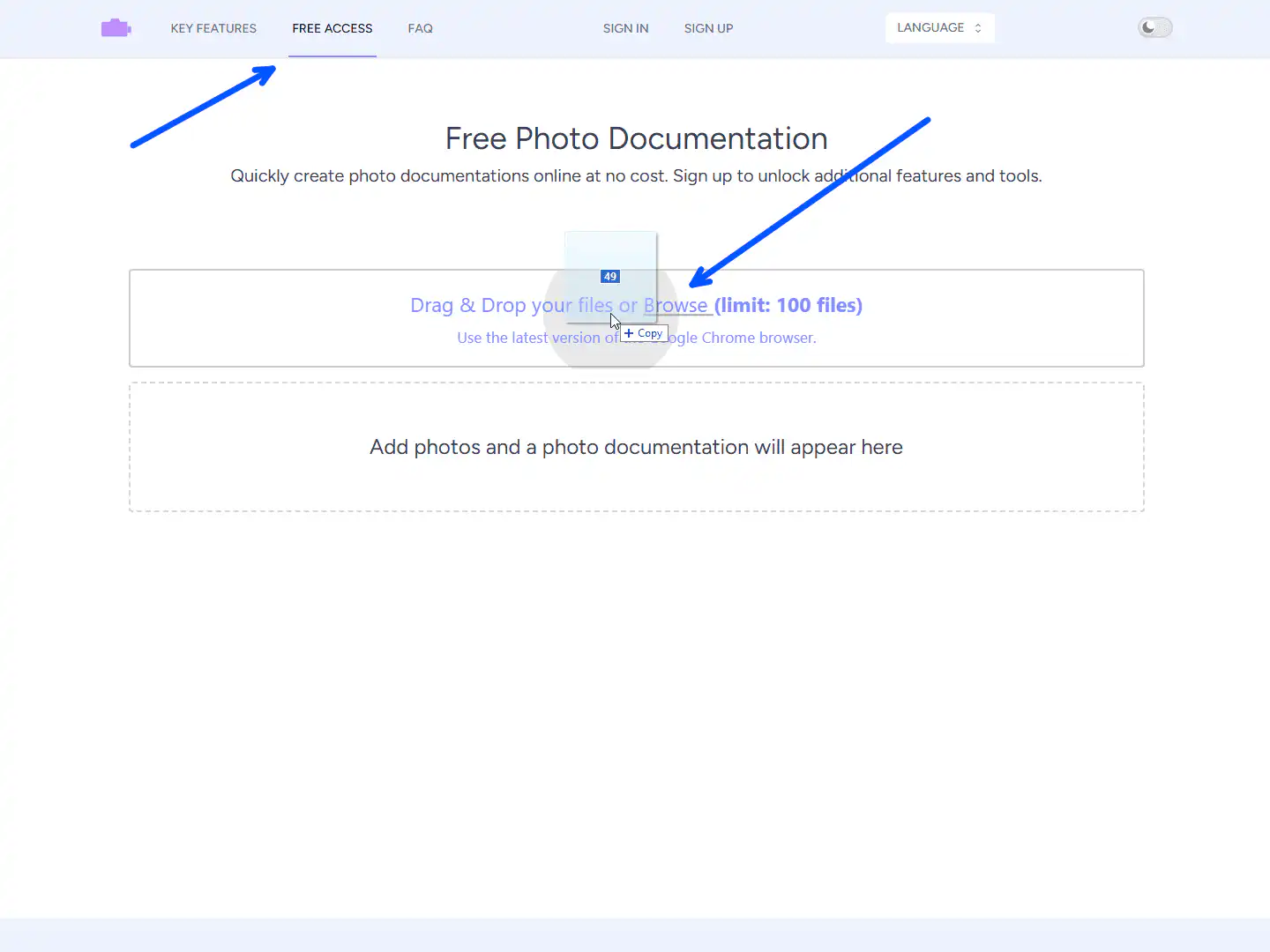The width and height of the screenshot is (1270, 952).
Task: Open language options from the header
Action: (x=939, y=27)
